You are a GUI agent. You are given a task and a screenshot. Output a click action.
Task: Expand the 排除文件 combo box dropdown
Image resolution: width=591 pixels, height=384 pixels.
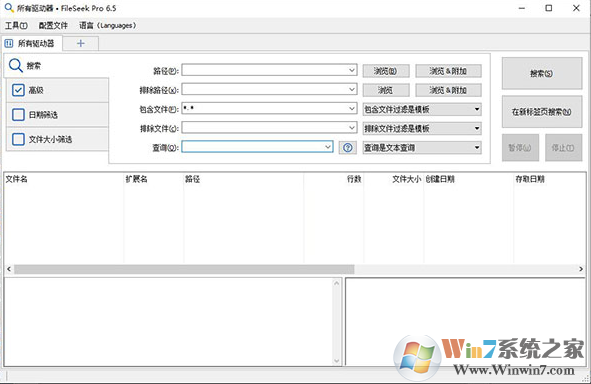tap(351, 128)
